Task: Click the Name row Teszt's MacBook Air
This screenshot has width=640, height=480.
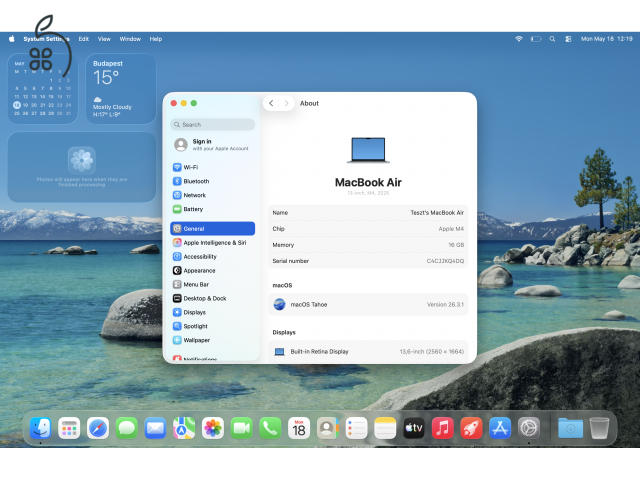Action: pyautogui.click(x=368, y=213)
